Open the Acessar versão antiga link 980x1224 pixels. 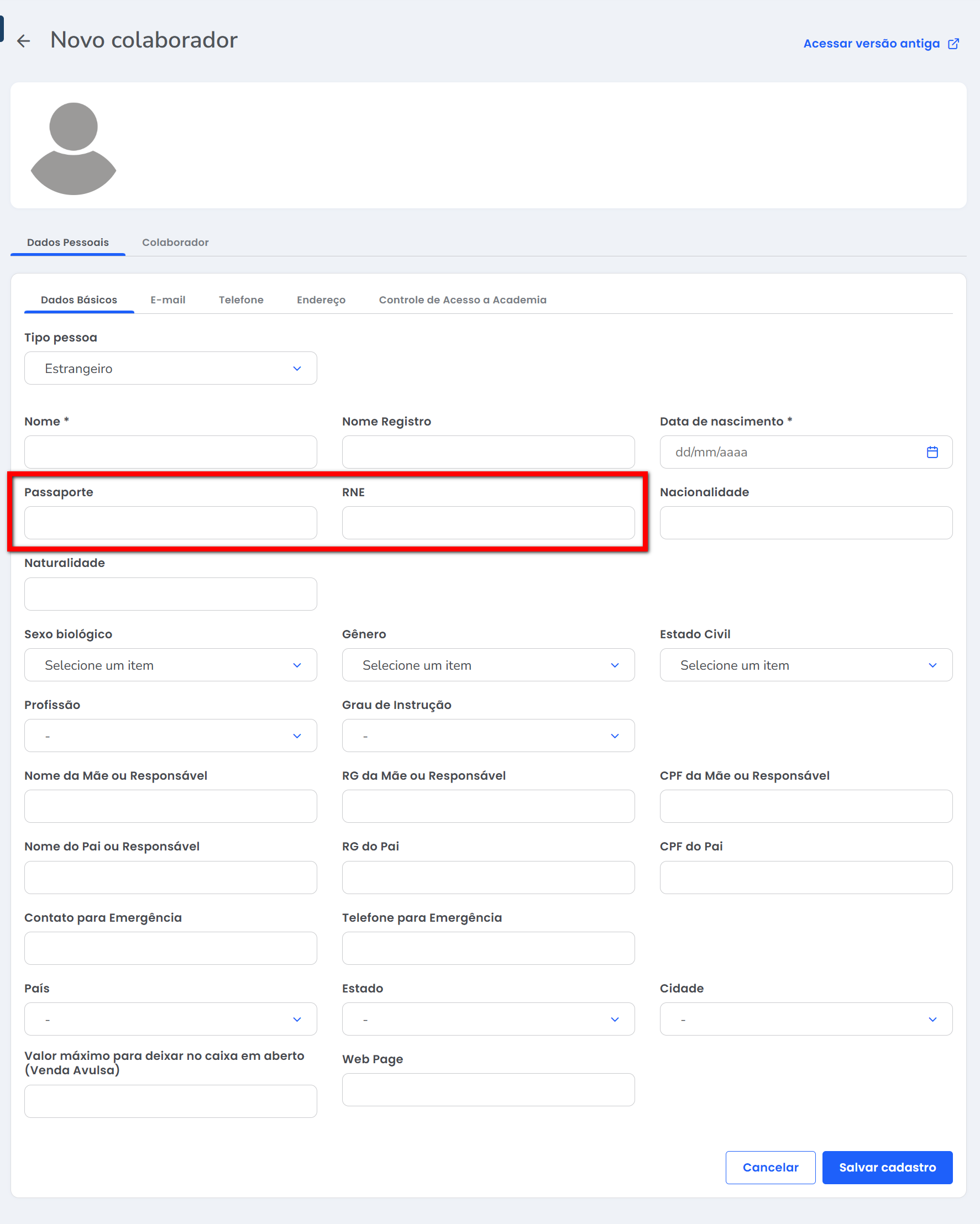pyautogui.click(x=871, y=44)
